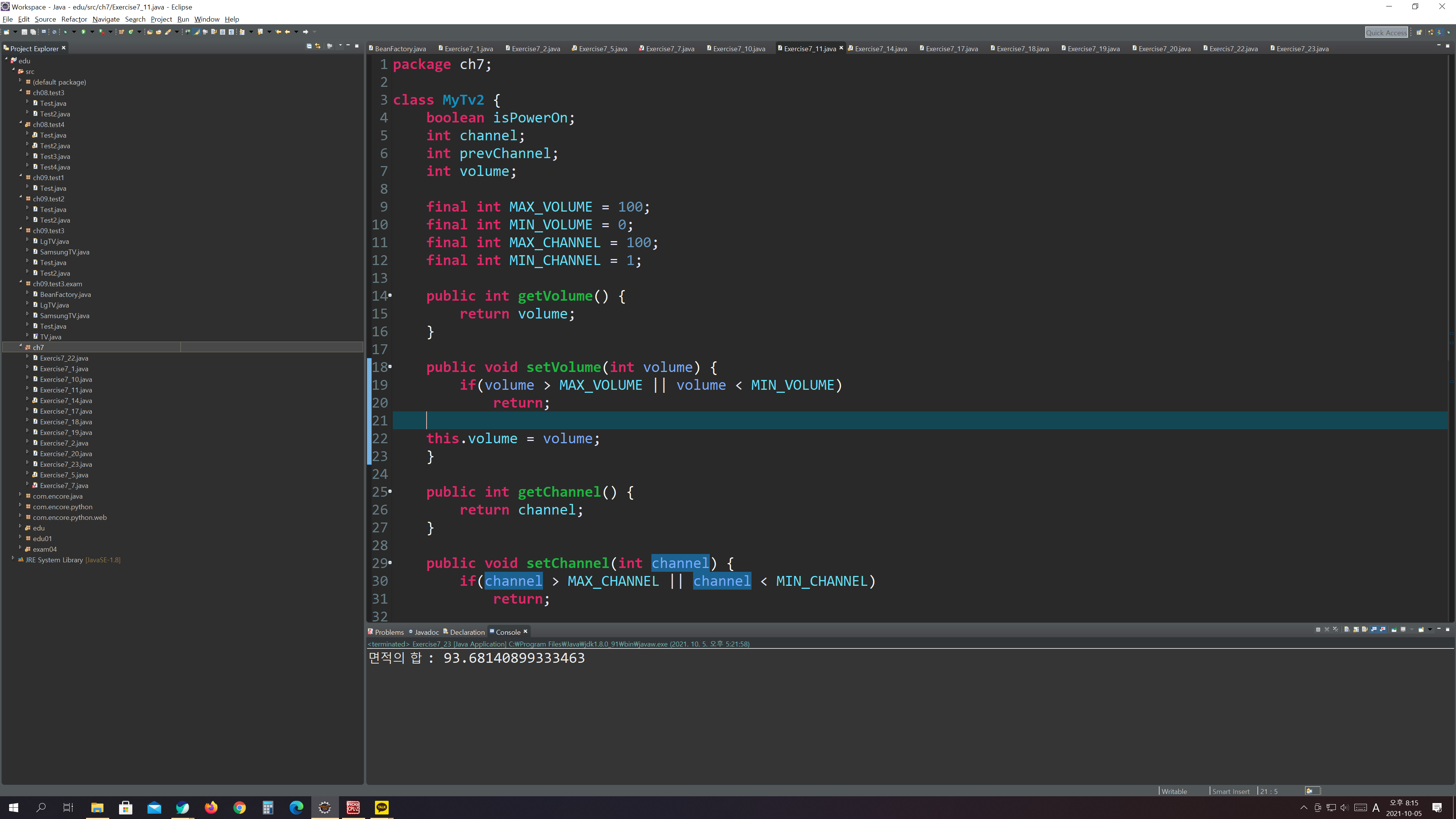Toggle Link with Editor in Project Explorer
The width and height of the screenshot is (1456, 819).
pos(318,46)
